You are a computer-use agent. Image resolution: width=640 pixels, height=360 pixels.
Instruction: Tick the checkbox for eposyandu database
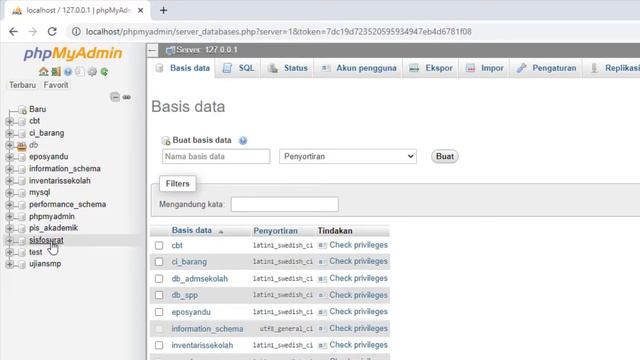point(159,312)
